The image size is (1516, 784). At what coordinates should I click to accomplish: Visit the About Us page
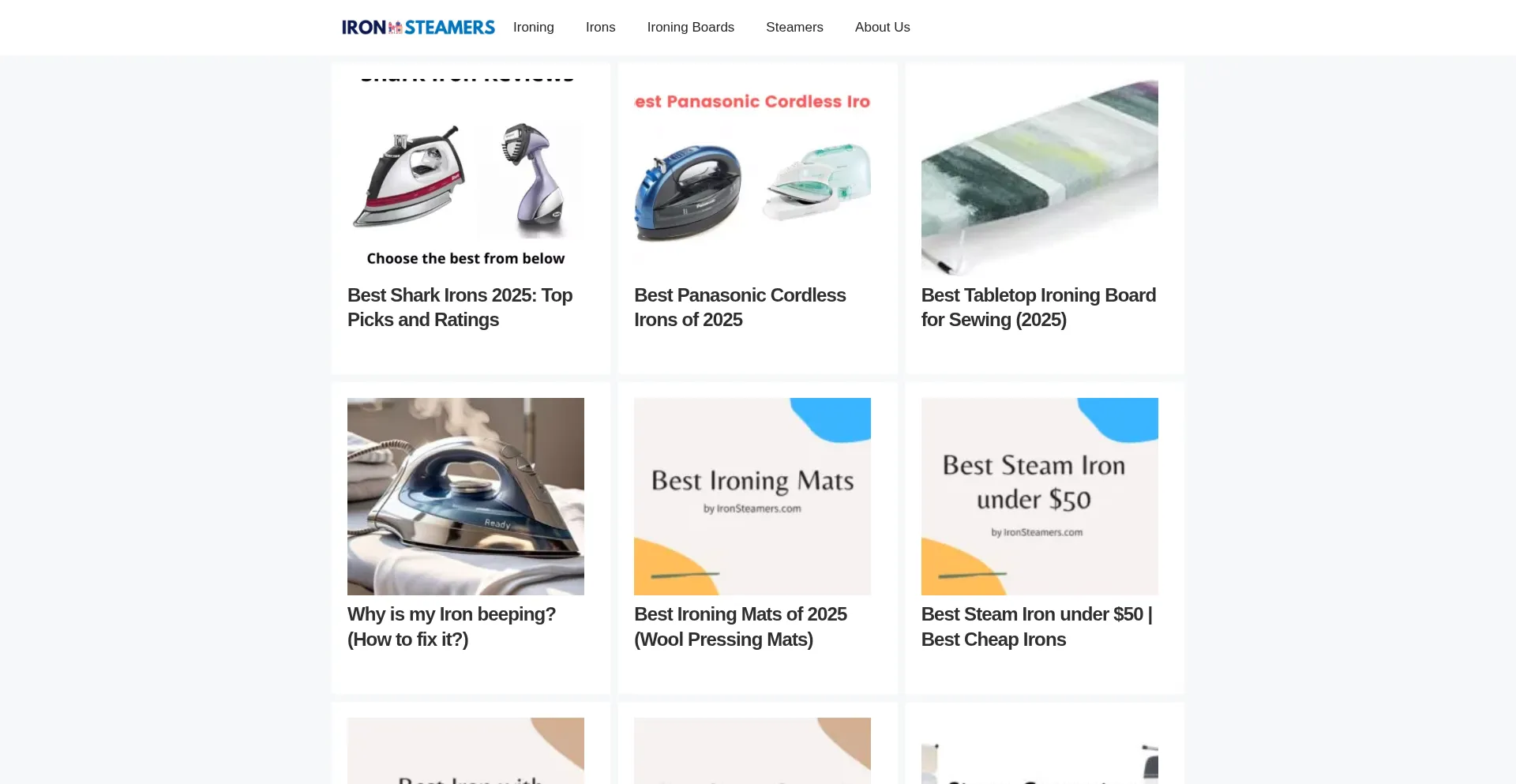(883, 28)
